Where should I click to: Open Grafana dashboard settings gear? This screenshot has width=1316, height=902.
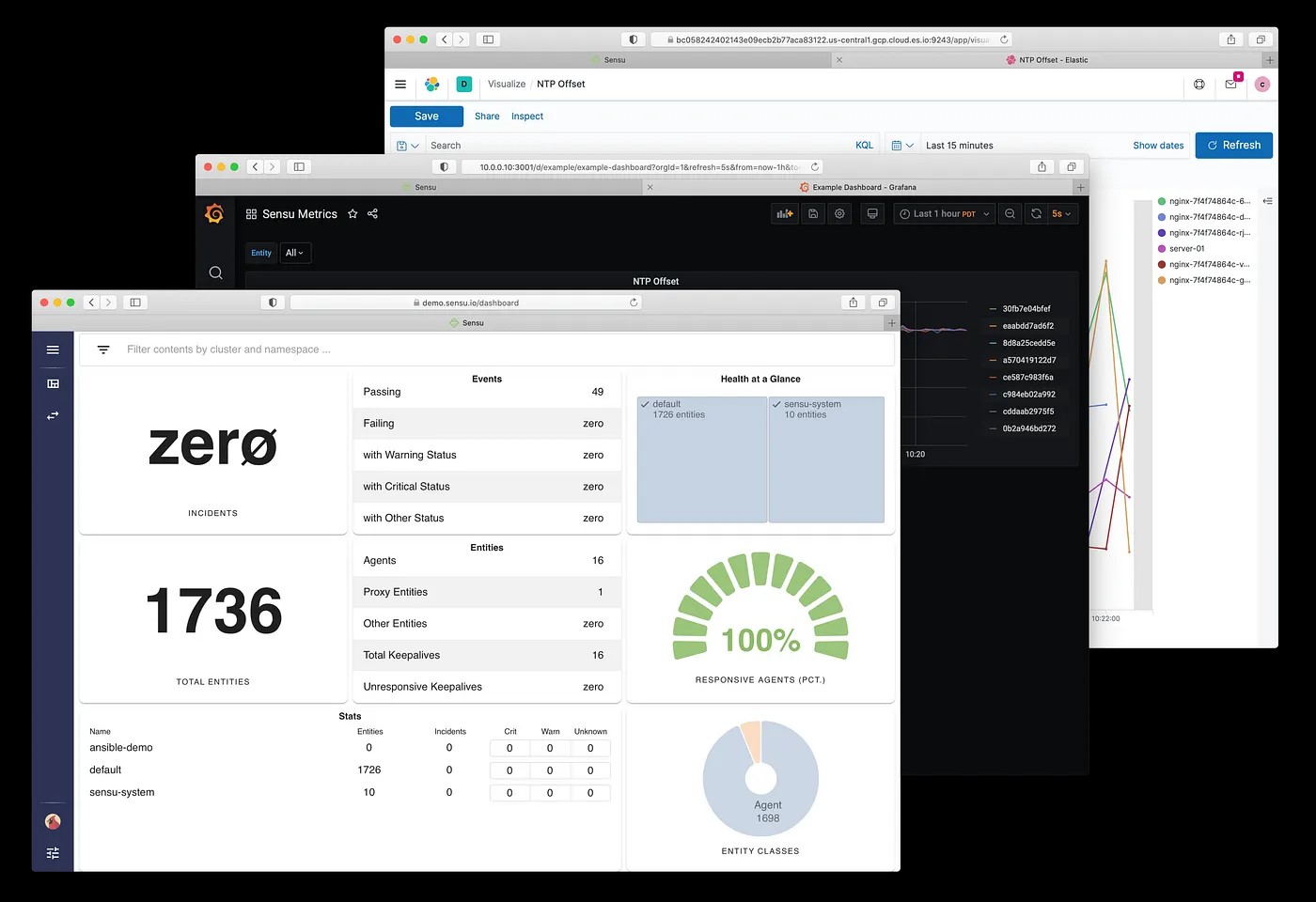tap(839, 214)
